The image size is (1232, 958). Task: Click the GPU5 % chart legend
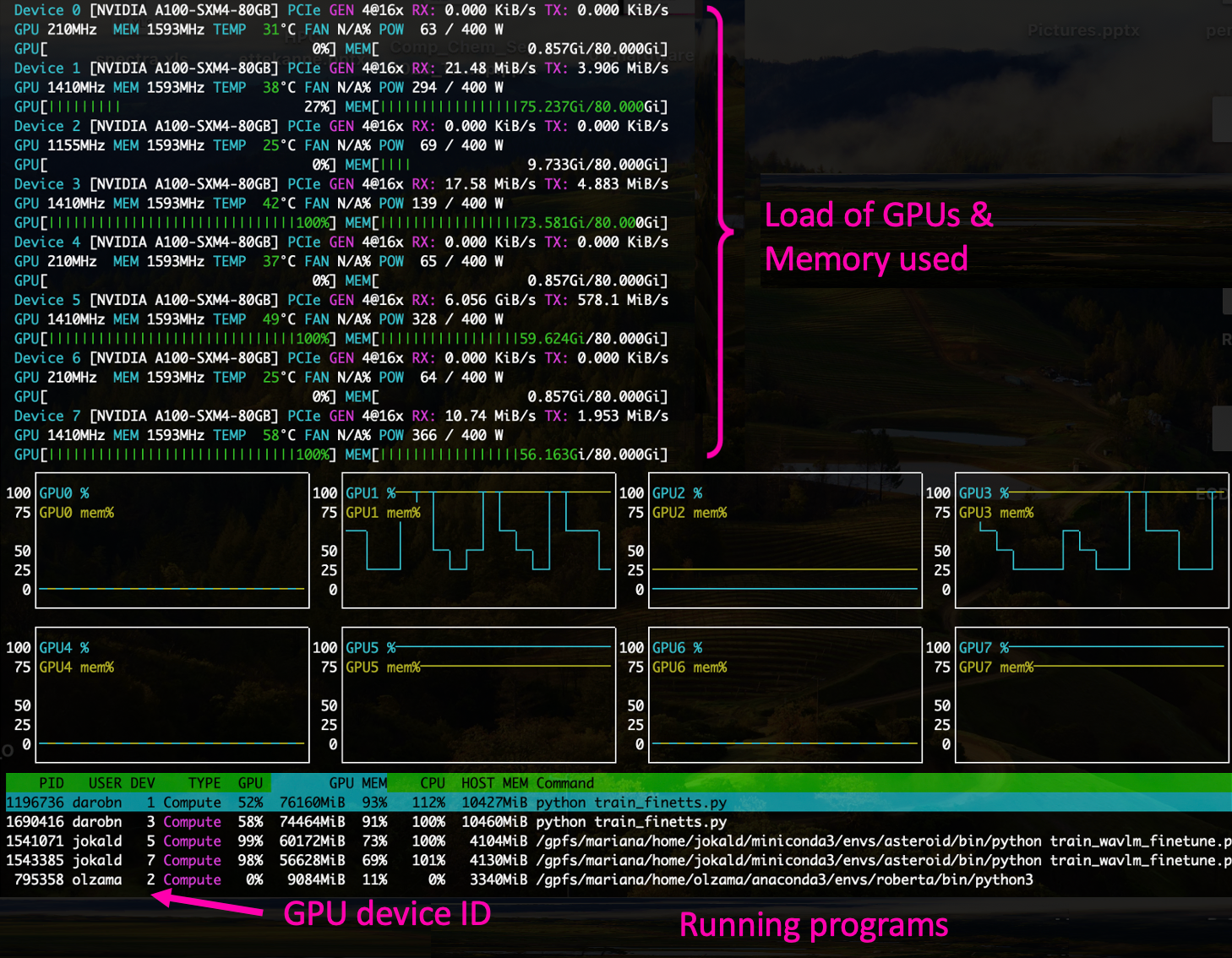(370, 647)
